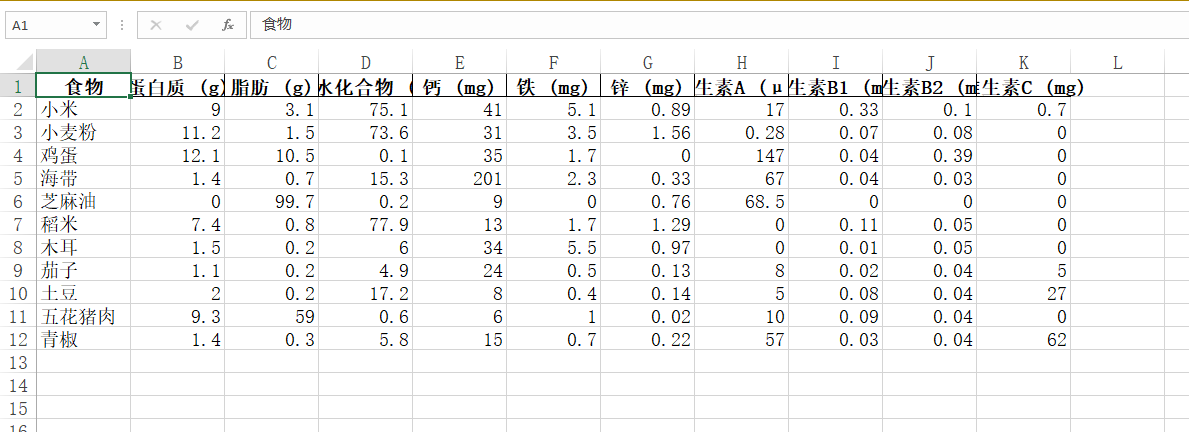Click the 芝麻油 cell
This screenshot has height=432, width=1189.
tap(83, 202)
